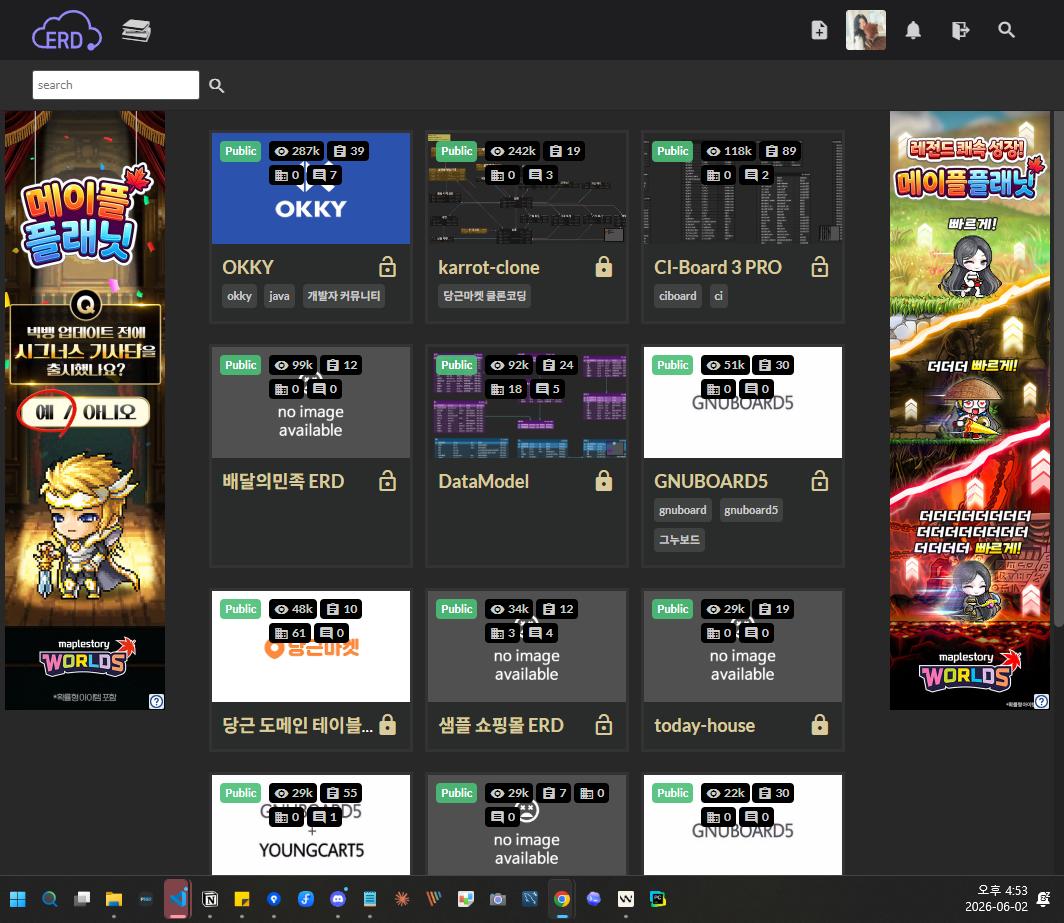Image resolution: width=1064 pixels, height=923 pixels.
Task: Click lock icon on today-house card
Action: pyautogui.click(x=819, y=725)
